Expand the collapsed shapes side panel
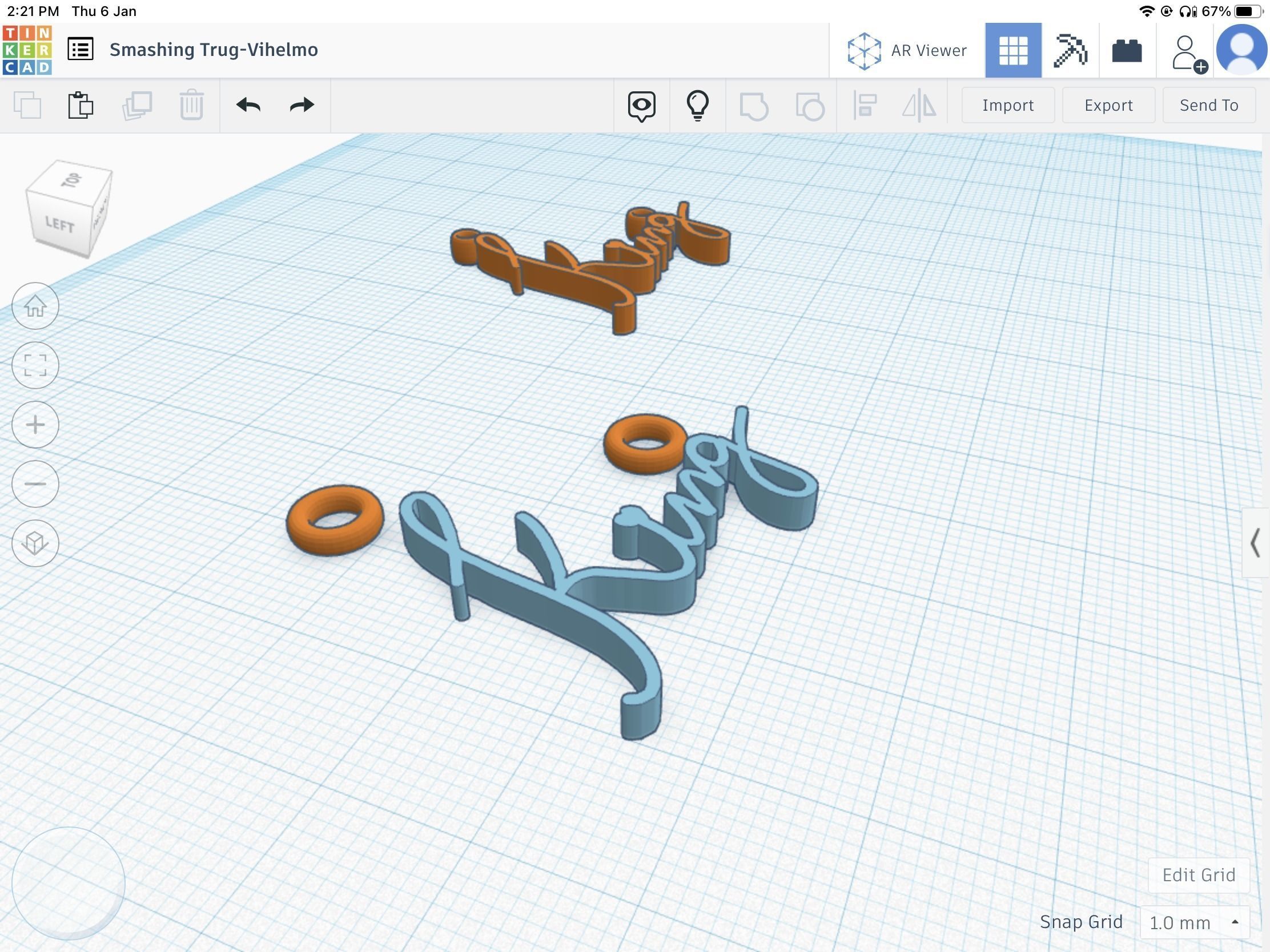Image resolution: width=1270 pixels, height=952 pixels. [x=1256, y=543]
